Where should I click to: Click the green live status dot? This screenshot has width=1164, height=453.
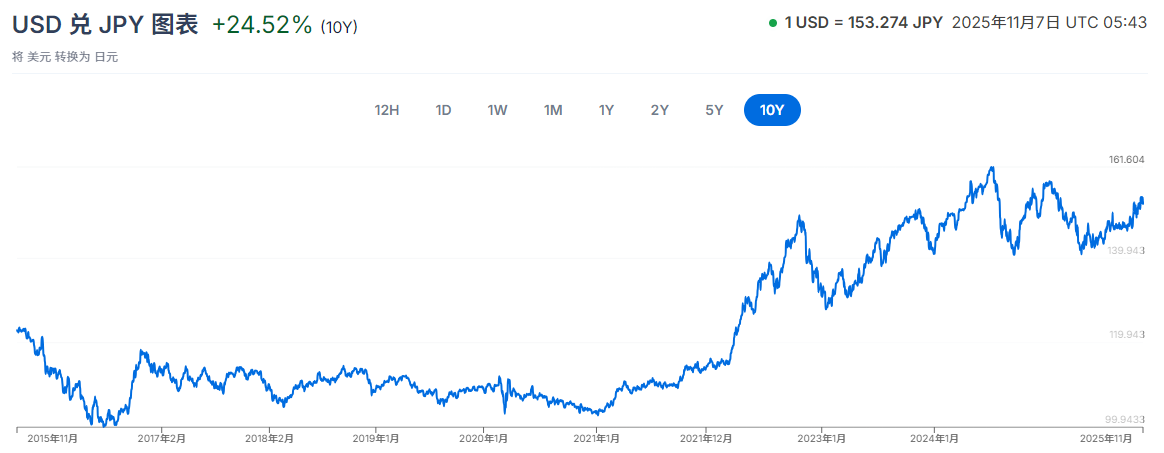click(x=773, y=23)
